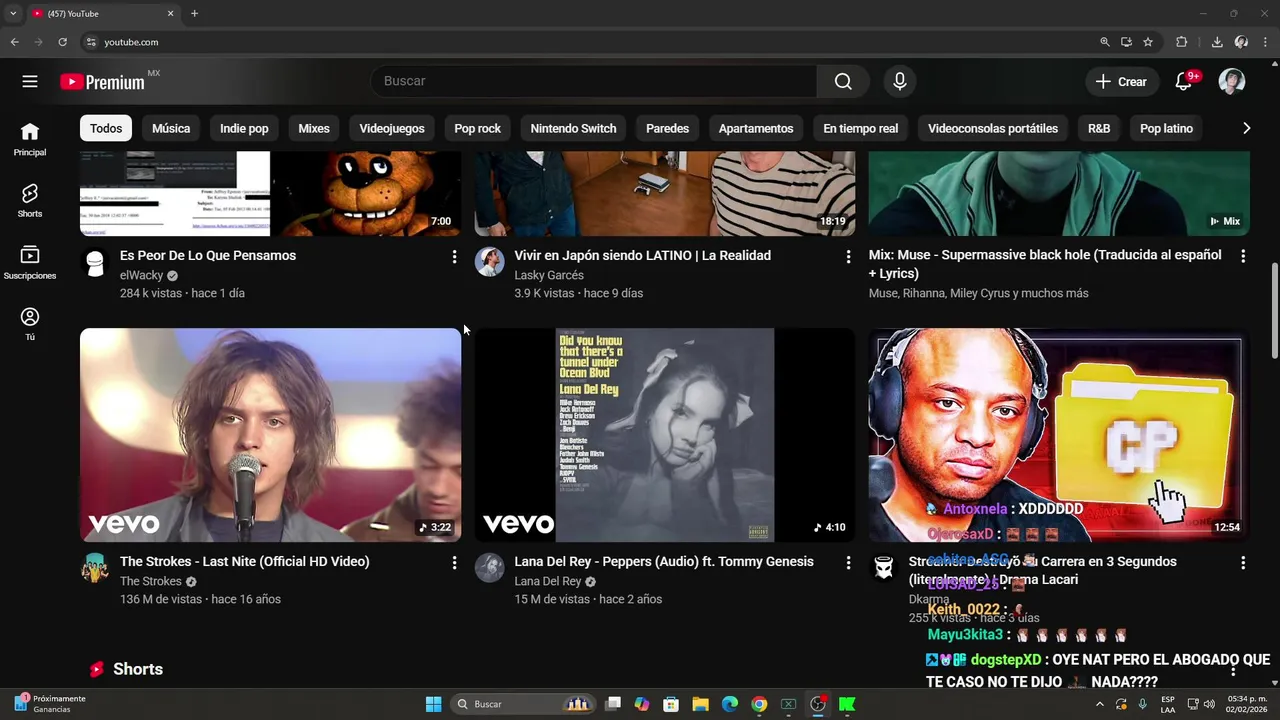This screenshot has height=720, width=1280.
Task: Select the Indie pop filter chip
Action: [244, 128]
